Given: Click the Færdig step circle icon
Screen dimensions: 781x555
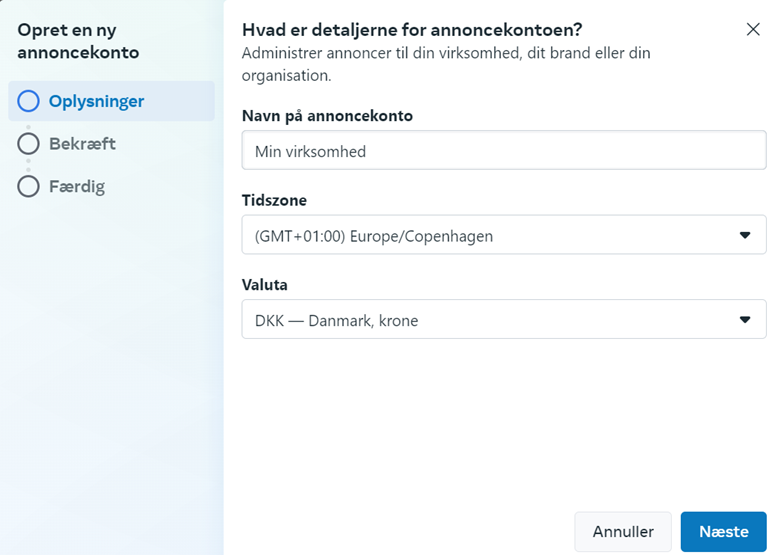Looking at the screenshot, I should coord(28,186).
